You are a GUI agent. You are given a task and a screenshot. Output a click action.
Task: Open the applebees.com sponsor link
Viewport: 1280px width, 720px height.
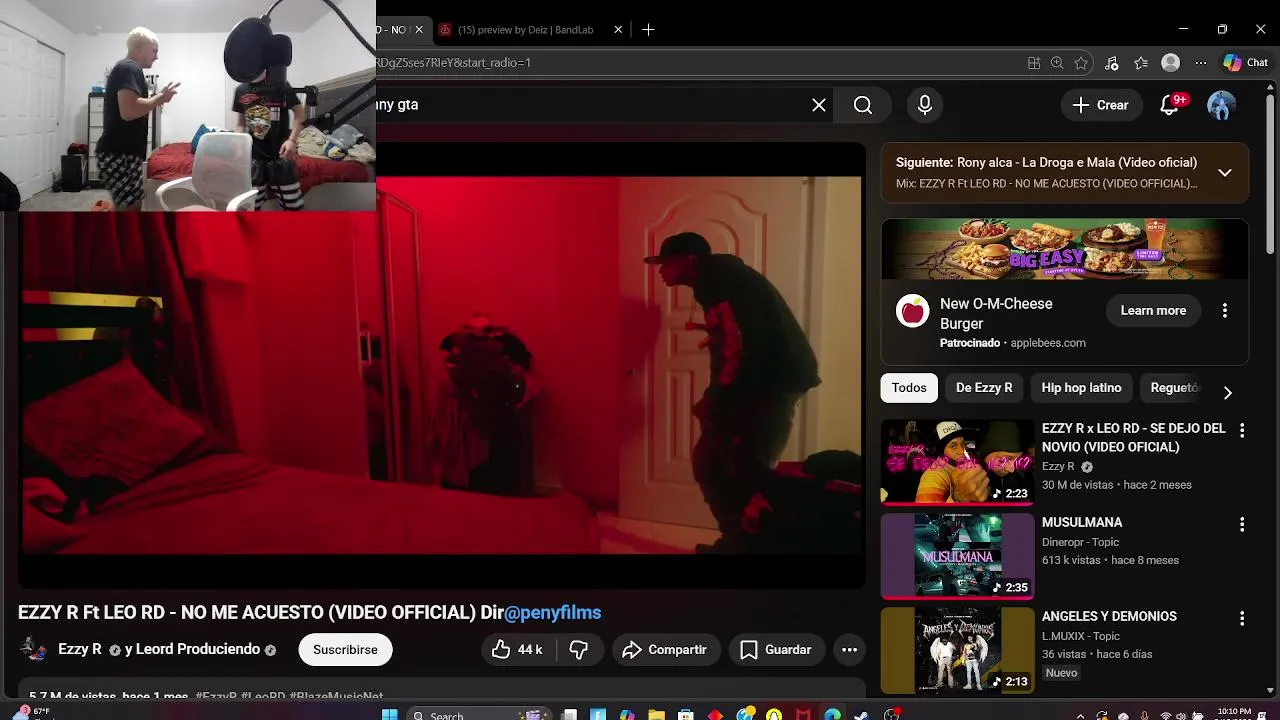[1048, 343]
